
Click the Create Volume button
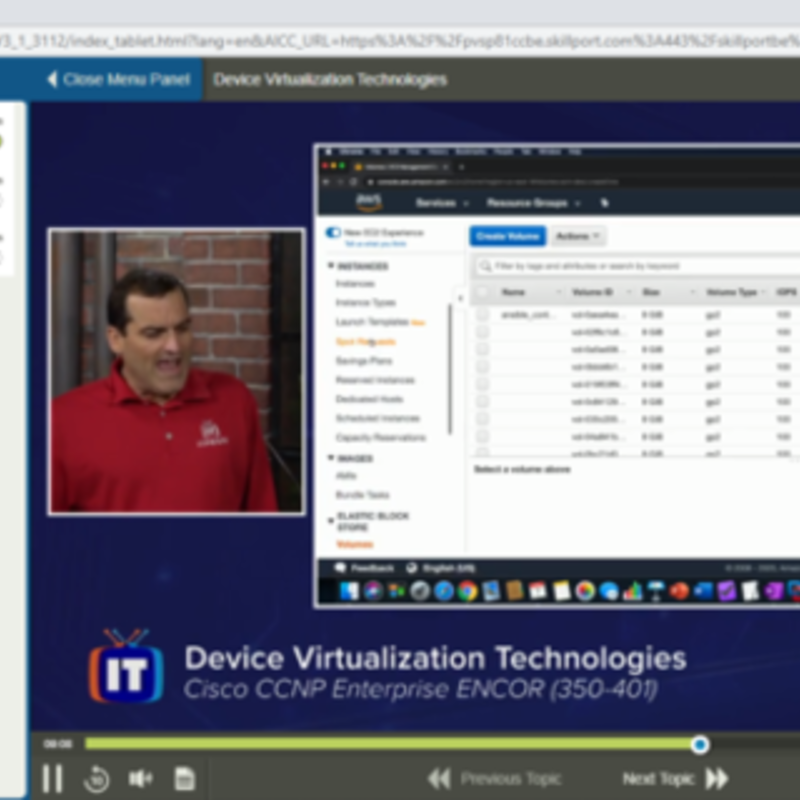[508, 236]
